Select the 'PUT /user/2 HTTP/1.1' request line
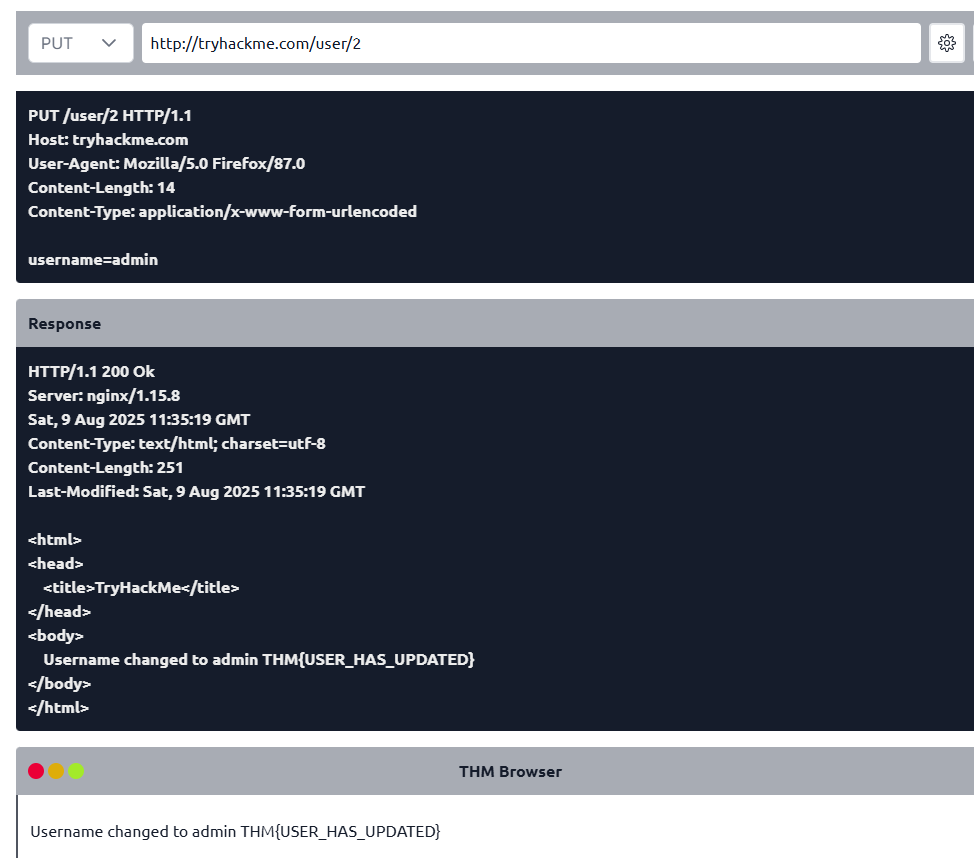This screenshot has width=974, height=858. click(x=110, y=116)
